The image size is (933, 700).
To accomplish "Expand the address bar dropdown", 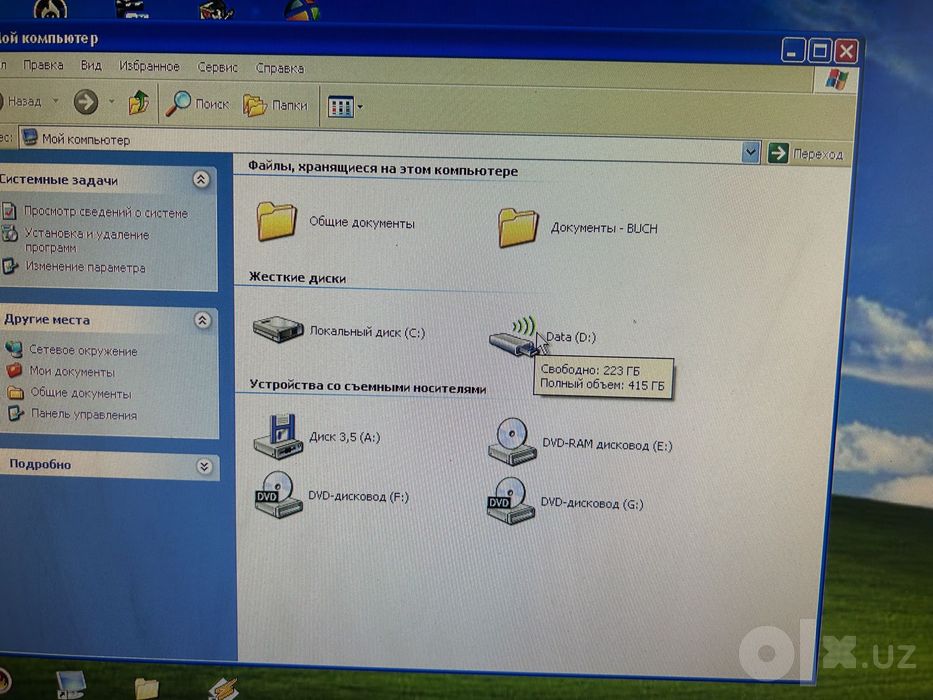I will (x=751, y=152).
